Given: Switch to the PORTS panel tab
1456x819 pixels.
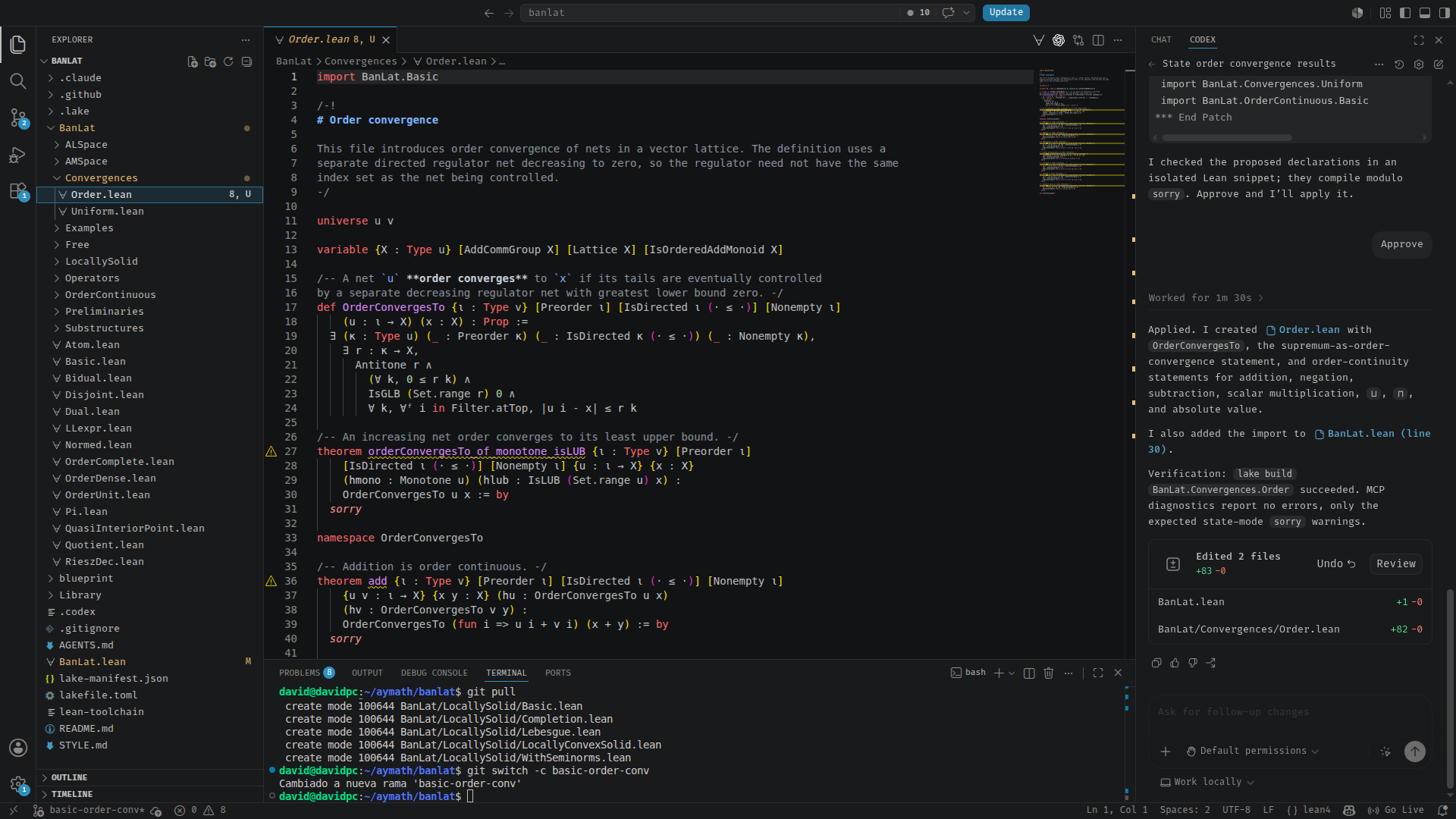Looking at the screenshot, I should pos(557,673).
